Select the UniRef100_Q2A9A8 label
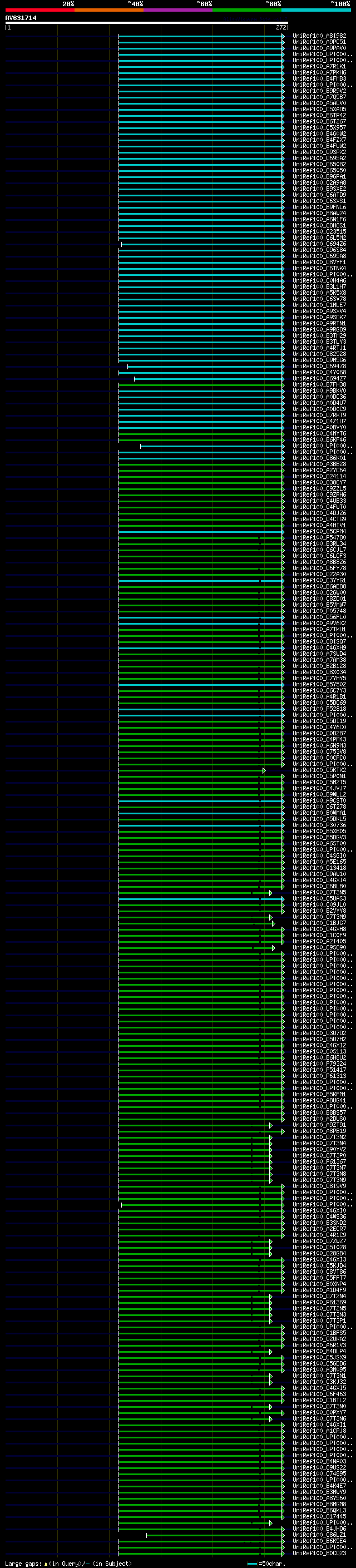Image resolution: width=356 pixels, height=1568 pixels. tap(319, 182)
